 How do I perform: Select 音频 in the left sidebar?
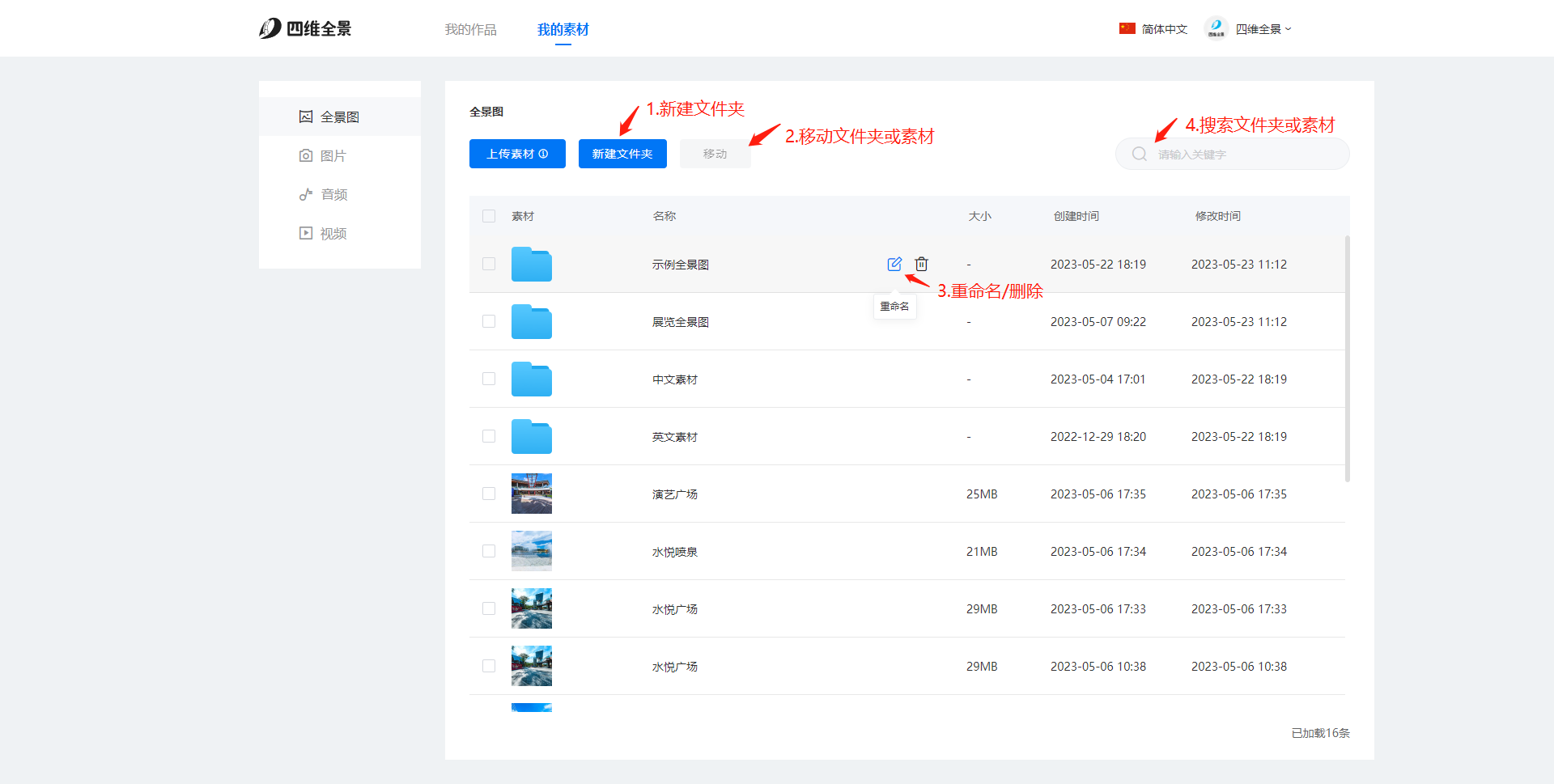333,194
